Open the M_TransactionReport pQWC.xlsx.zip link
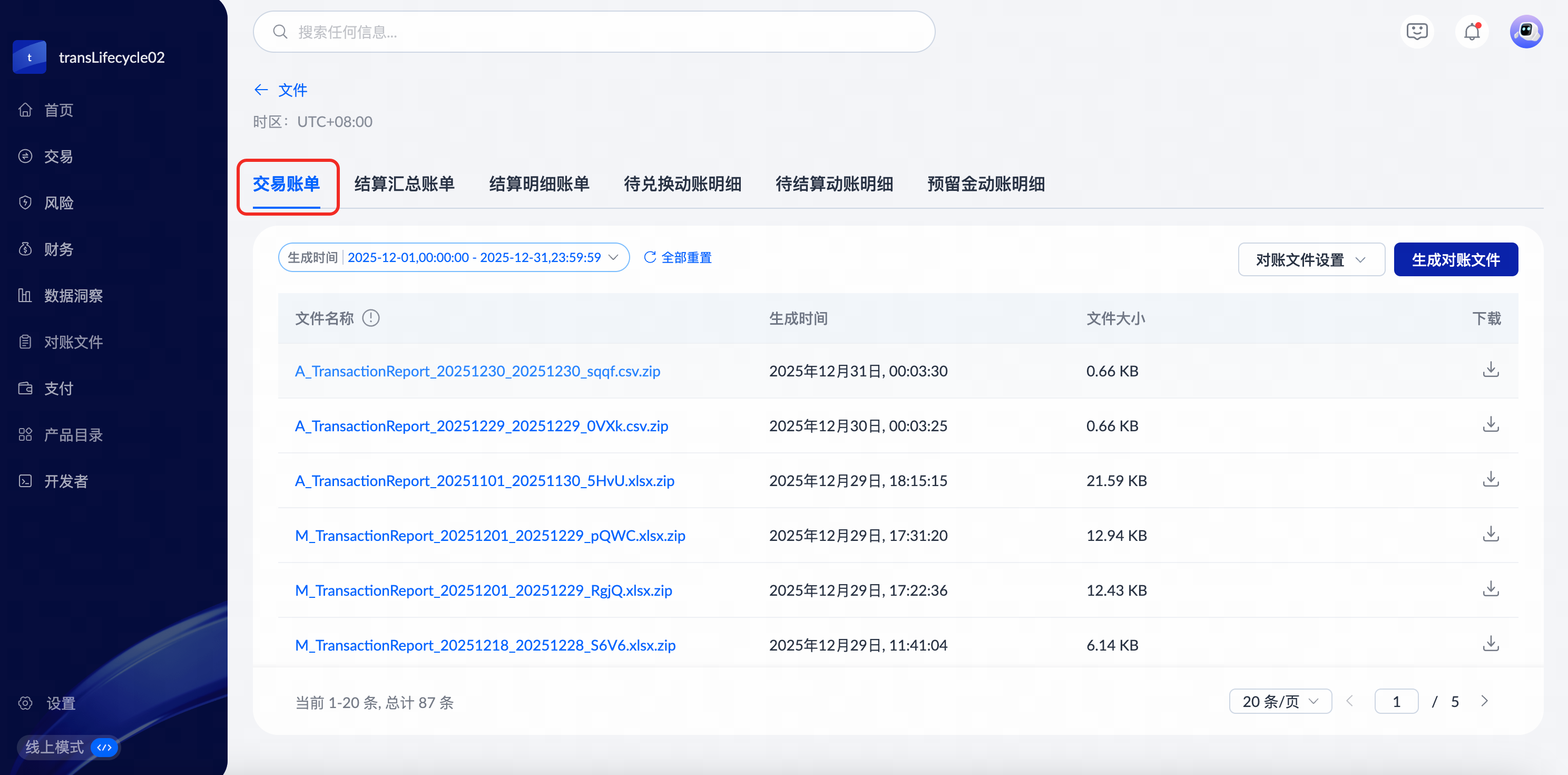Viewport: 1568px width, 775px height. pyautogui.click(x=489, y=536)
